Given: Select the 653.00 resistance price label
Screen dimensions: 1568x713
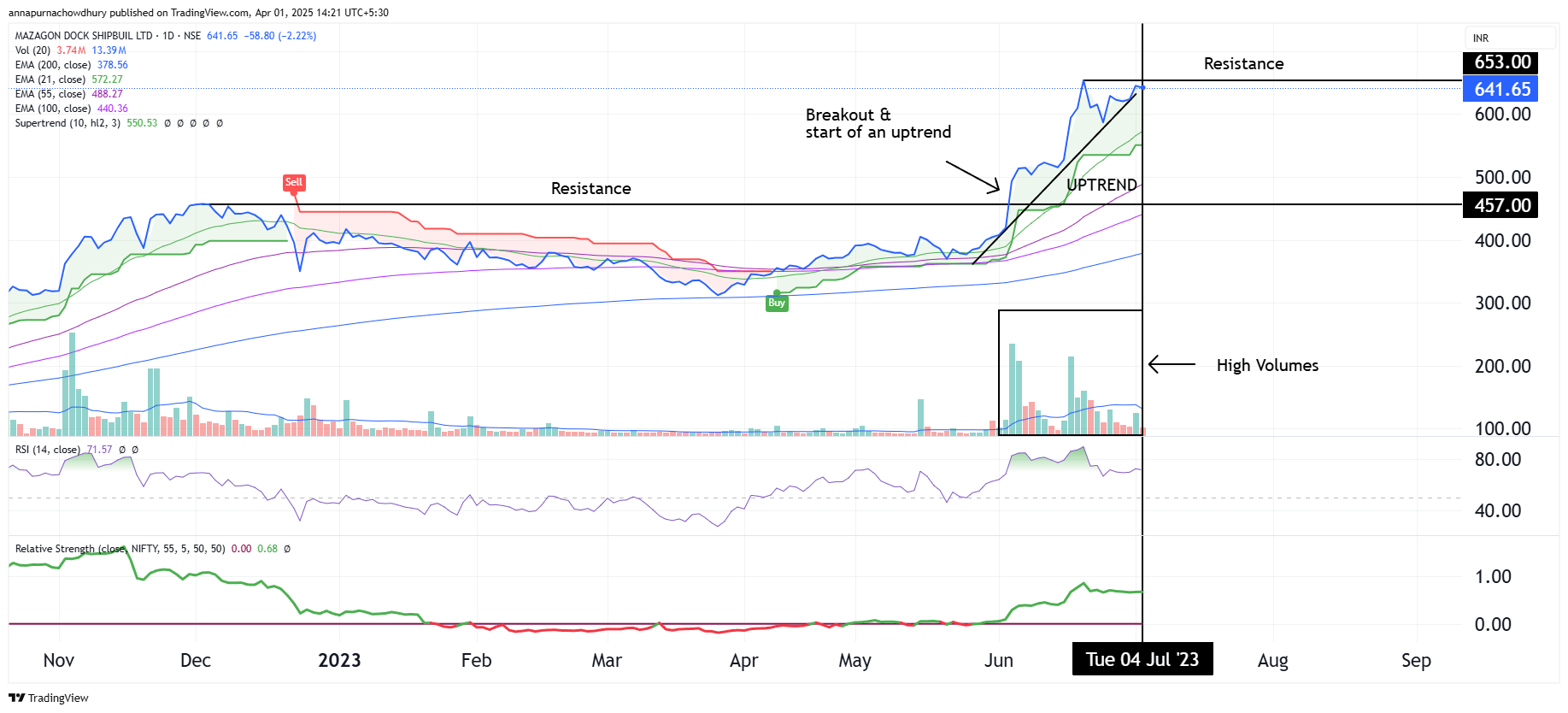Looking at the screenshot, I should tap(1501, 62).
